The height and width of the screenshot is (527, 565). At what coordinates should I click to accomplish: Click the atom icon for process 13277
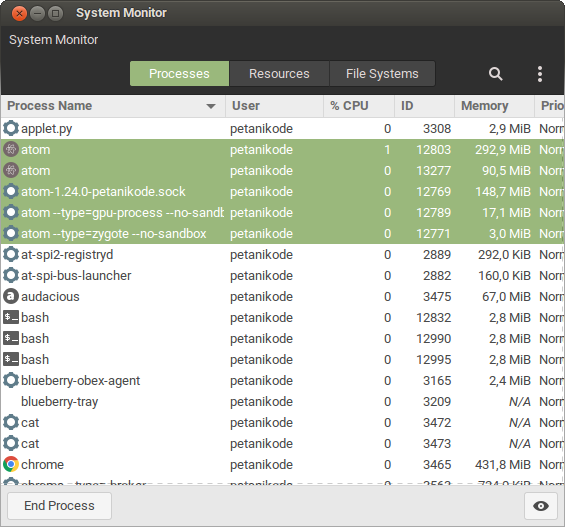[11, 170]
